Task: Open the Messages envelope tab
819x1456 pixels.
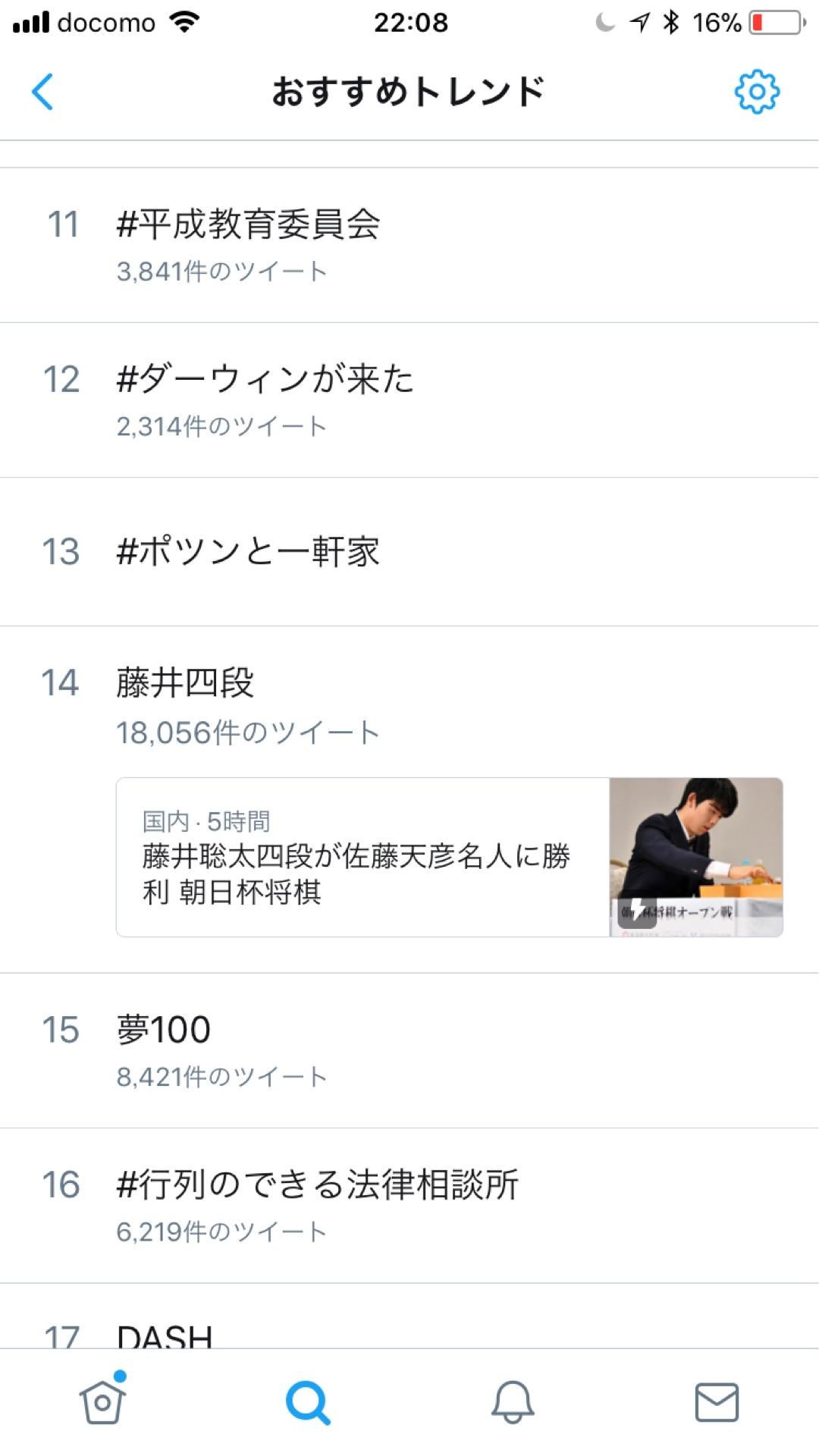Action: coord(717,1402)
